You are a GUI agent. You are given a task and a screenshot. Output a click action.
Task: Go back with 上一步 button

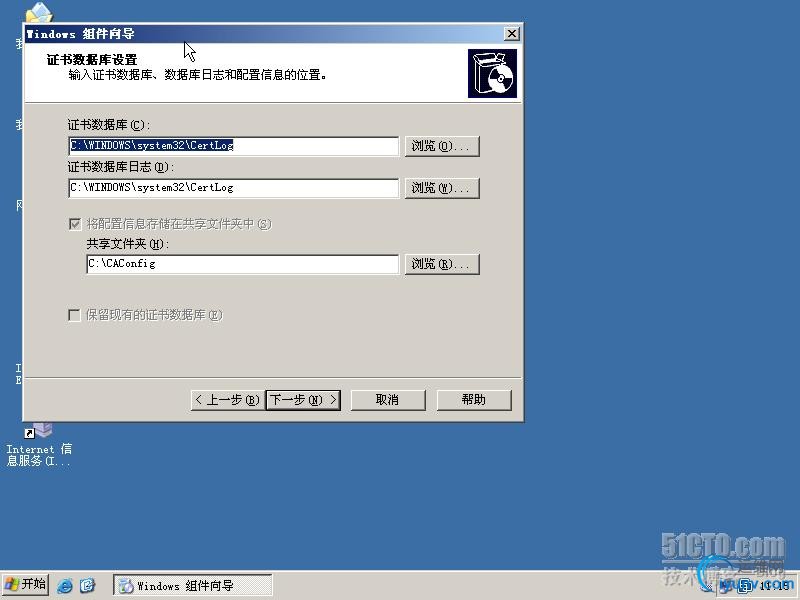coord(228,399)
